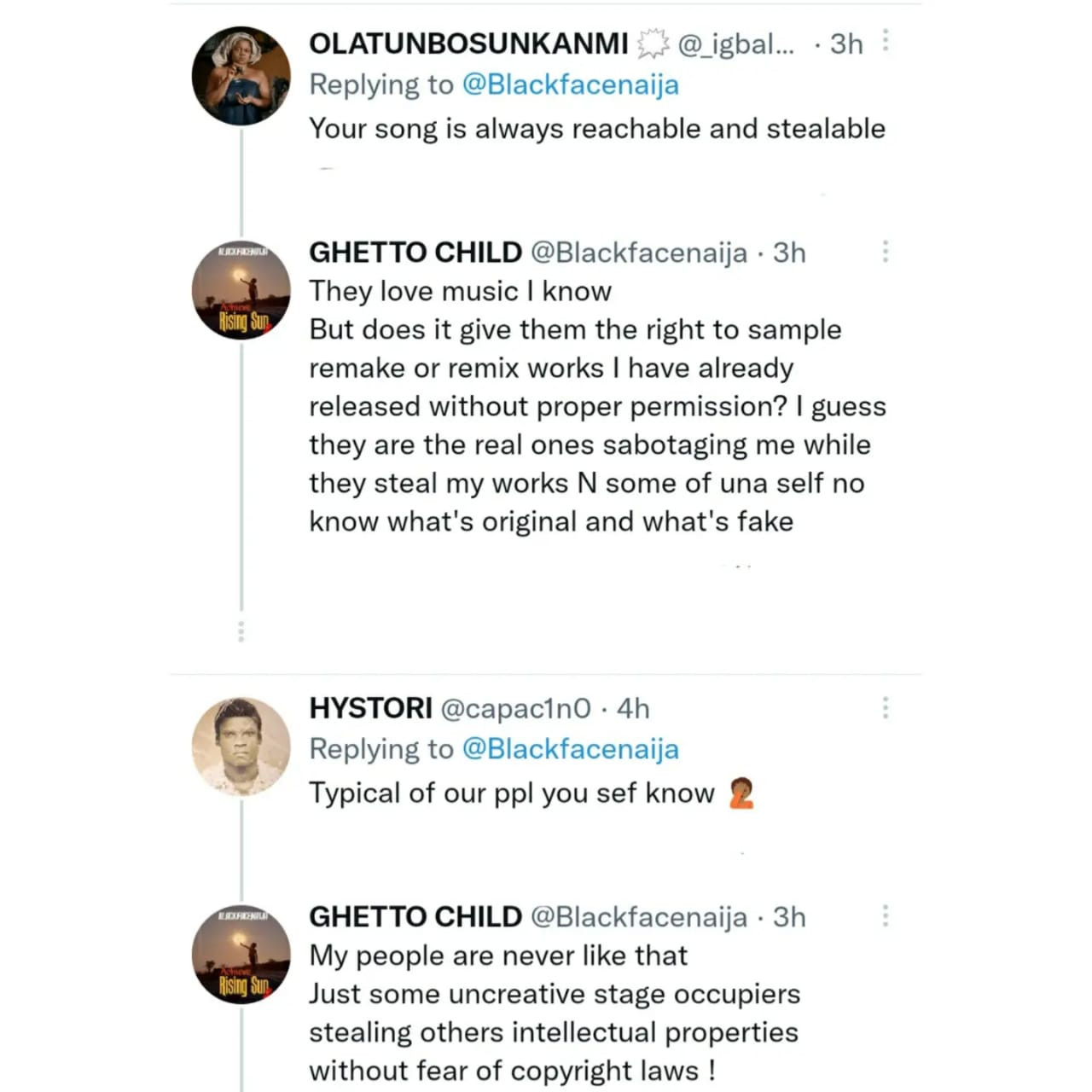
Task: Click the @capac1n0 username handle
Action: pyautogui.click(x=515, y=708)
